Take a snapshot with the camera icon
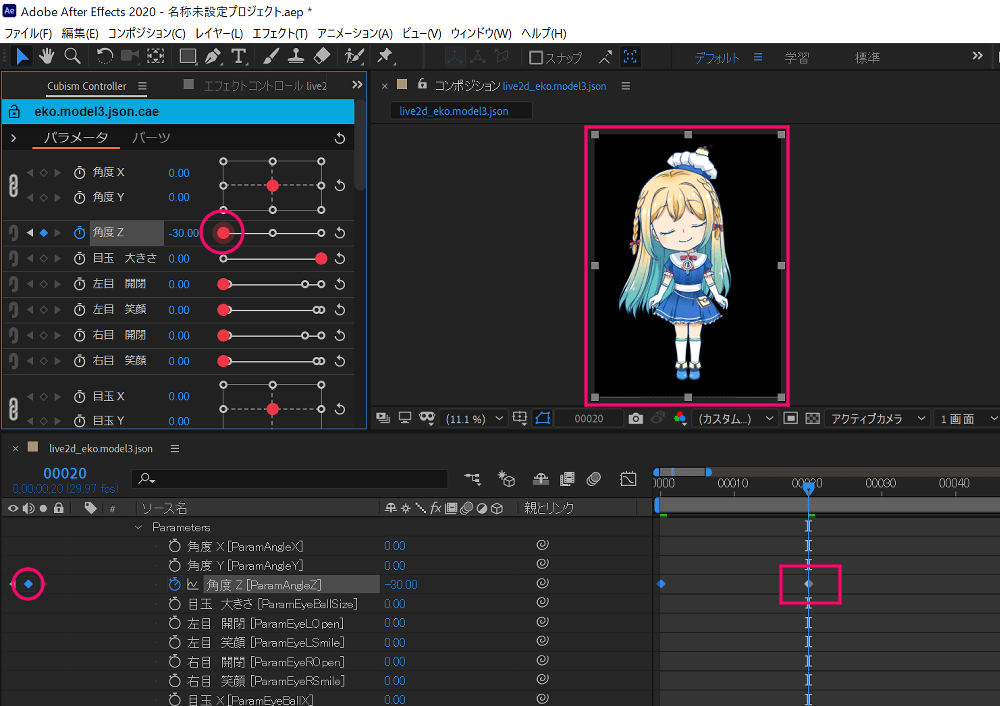The image size is (1000, 706). point(635,418)
